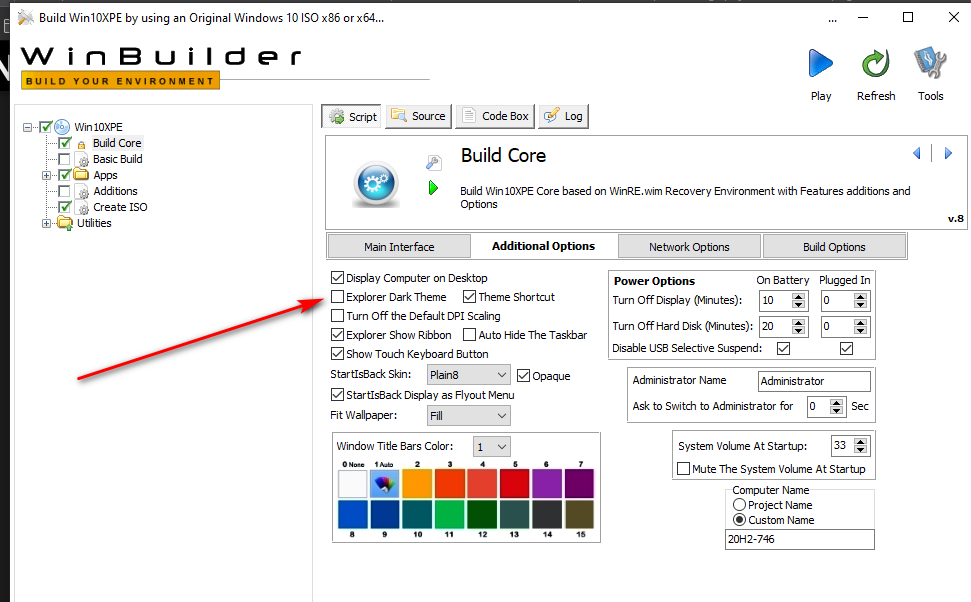Click the edit script wrench icon
The height and width of the screenshot is (602, 971).
(x=433, y=162)
